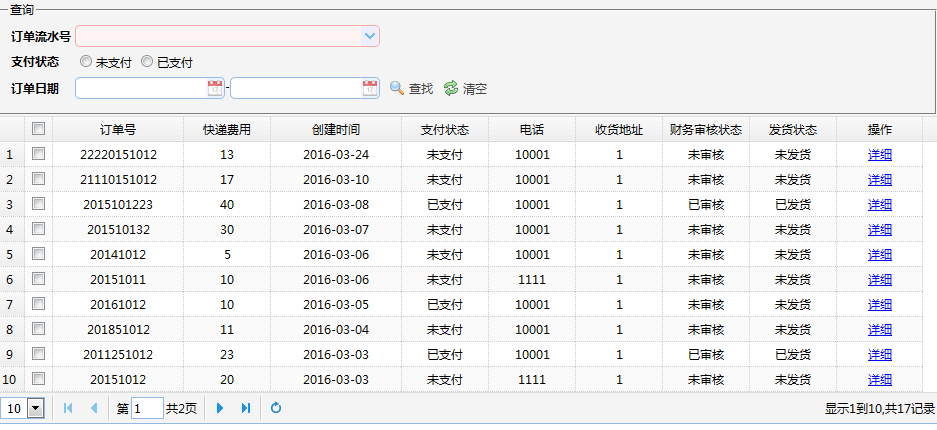The height and width of the screenshot is (430, 937).
Task: Check the row for order 22220151012
Action: 38,154
